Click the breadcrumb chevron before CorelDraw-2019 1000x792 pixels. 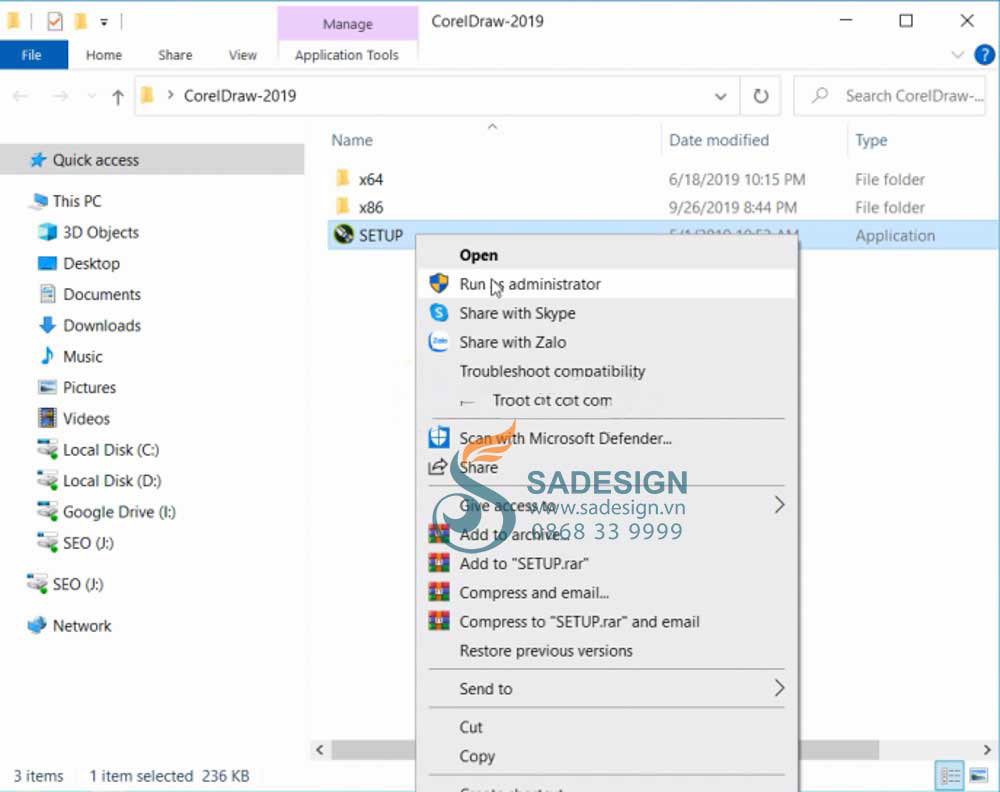click(x=170, y=96)
